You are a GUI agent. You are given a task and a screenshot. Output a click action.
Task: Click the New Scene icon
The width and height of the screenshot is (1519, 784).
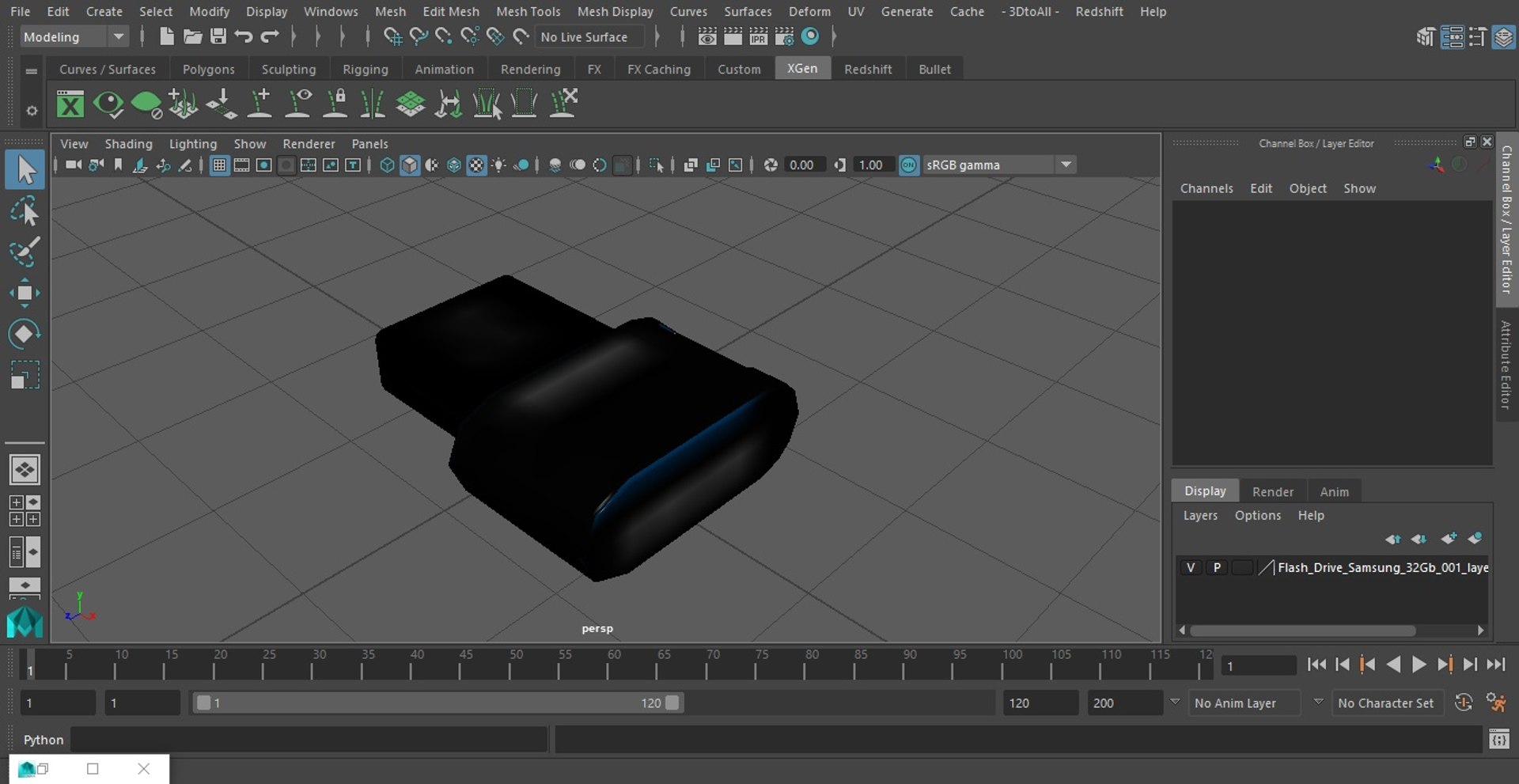(166, 36)
